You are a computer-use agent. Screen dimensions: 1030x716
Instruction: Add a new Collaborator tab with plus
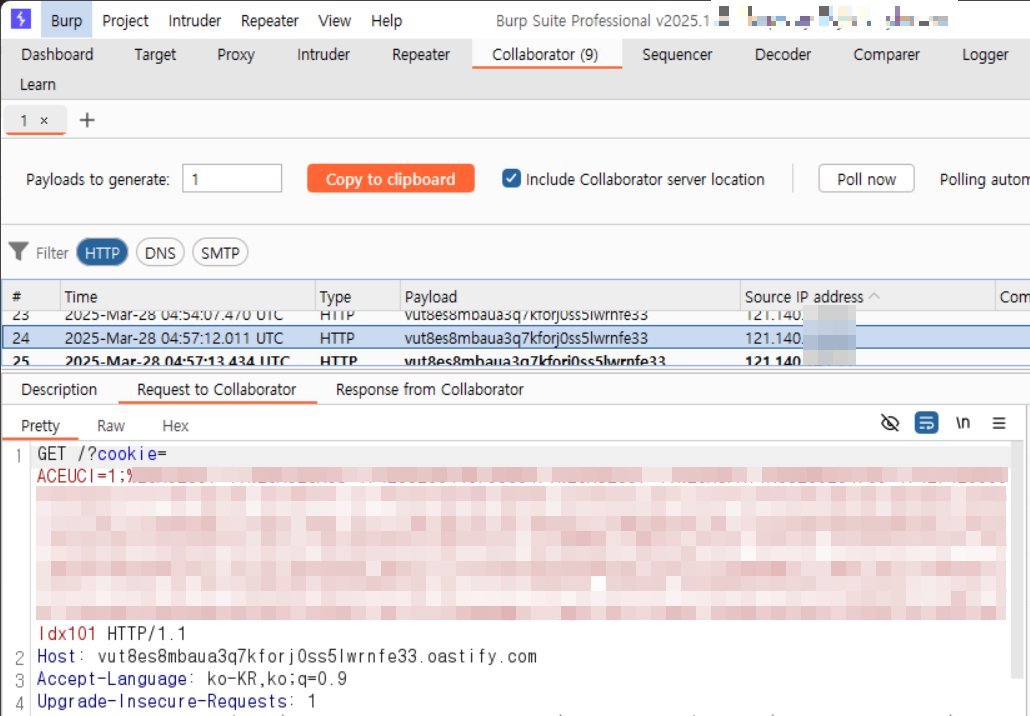pos(87,120)
